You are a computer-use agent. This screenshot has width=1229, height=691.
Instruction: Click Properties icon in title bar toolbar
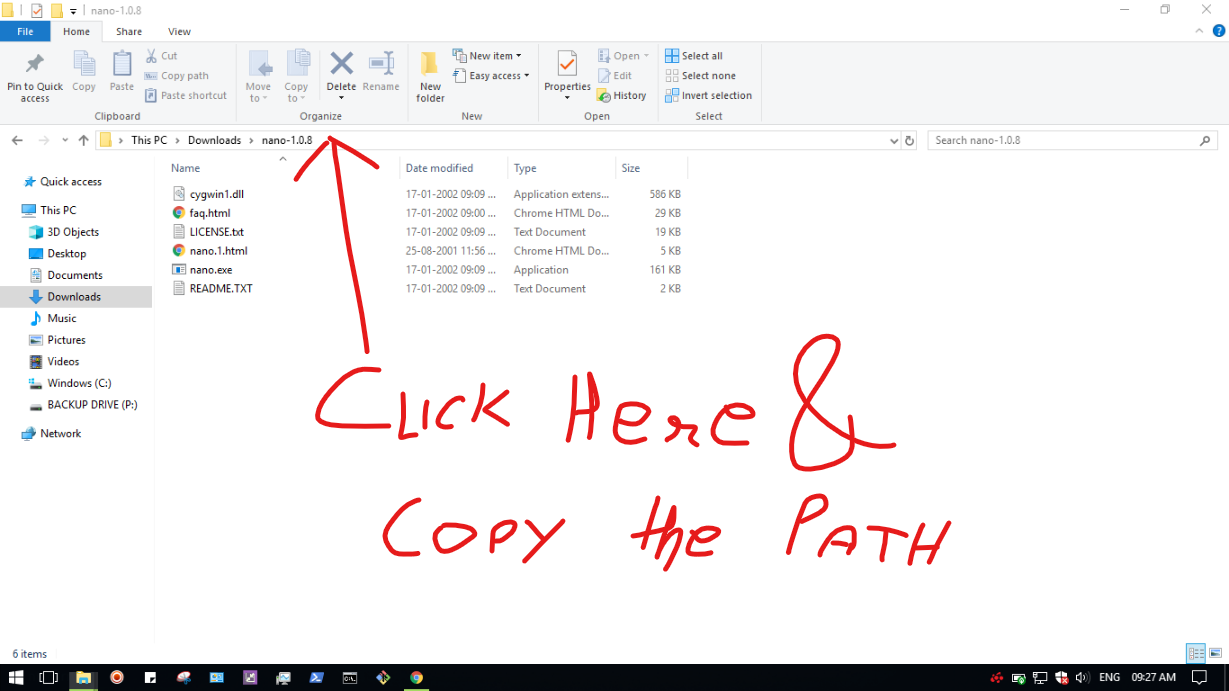tap(37, 10)
